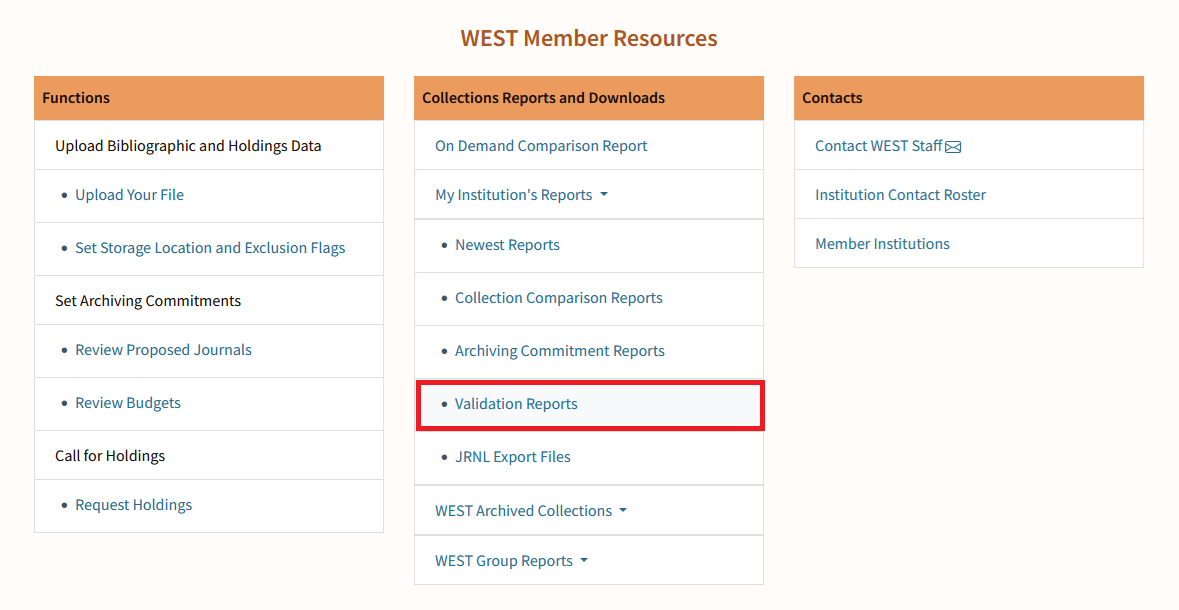View the Member Institutions link

[x=882, y=244]
